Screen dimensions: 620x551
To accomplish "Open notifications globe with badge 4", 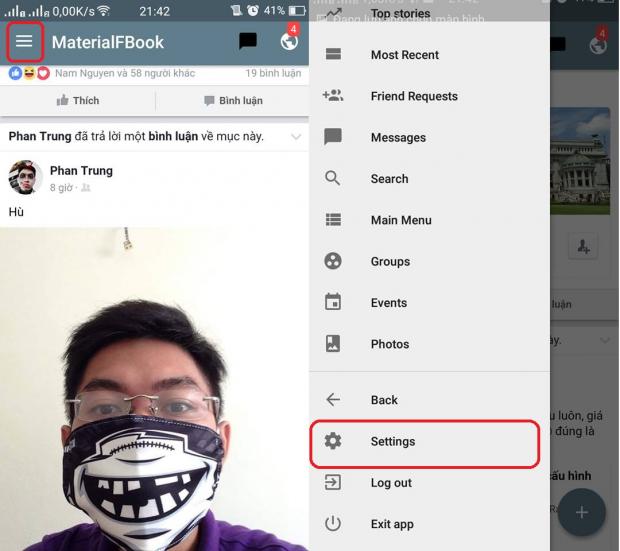I will click(x=289, y=42).
